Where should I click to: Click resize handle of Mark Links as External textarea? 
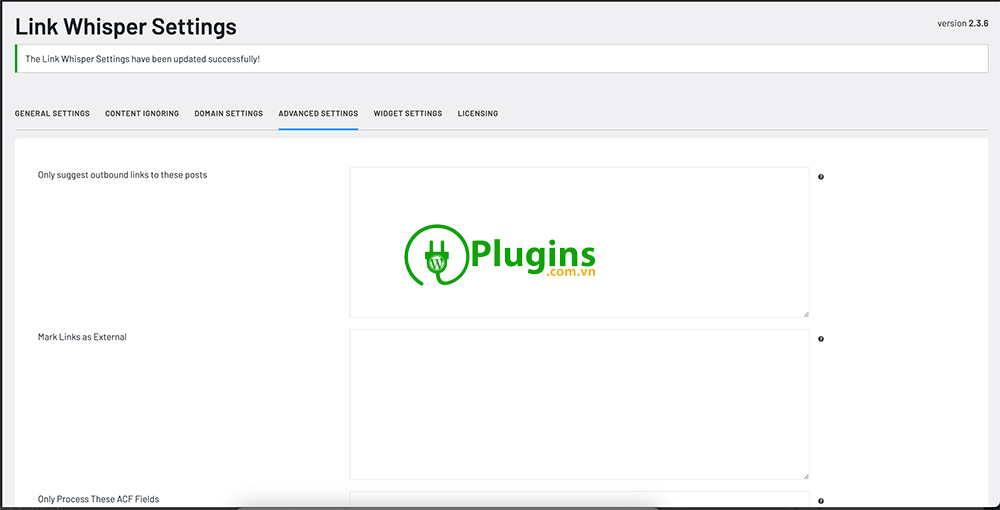(x=805, y=475)
